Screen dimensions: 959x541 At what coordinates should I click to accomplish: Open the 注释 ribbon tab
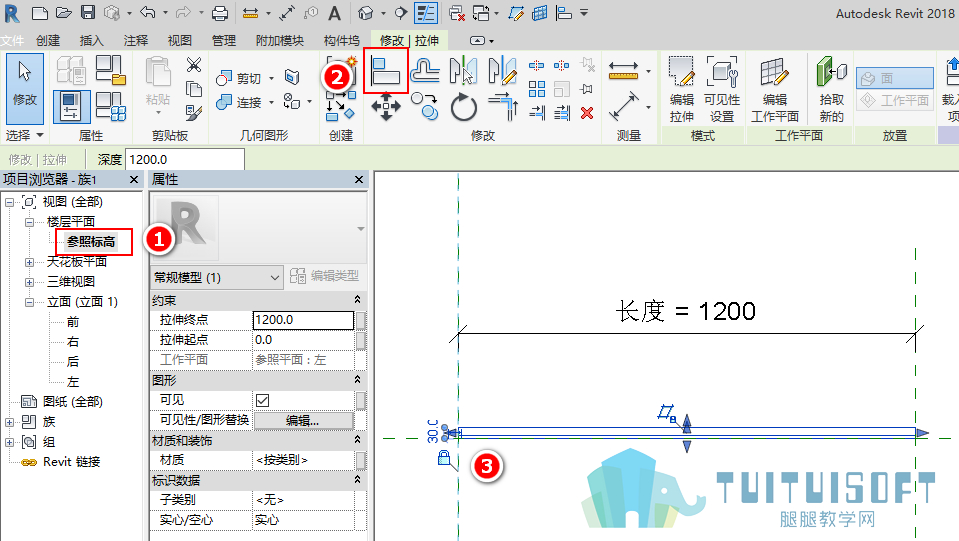click(136, 40)
